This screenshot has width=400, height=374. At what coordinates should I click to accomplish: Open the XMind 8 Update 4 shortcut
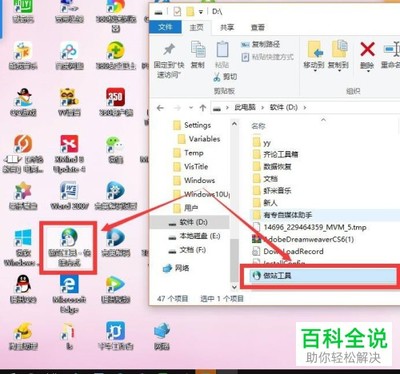coord(69,153)
